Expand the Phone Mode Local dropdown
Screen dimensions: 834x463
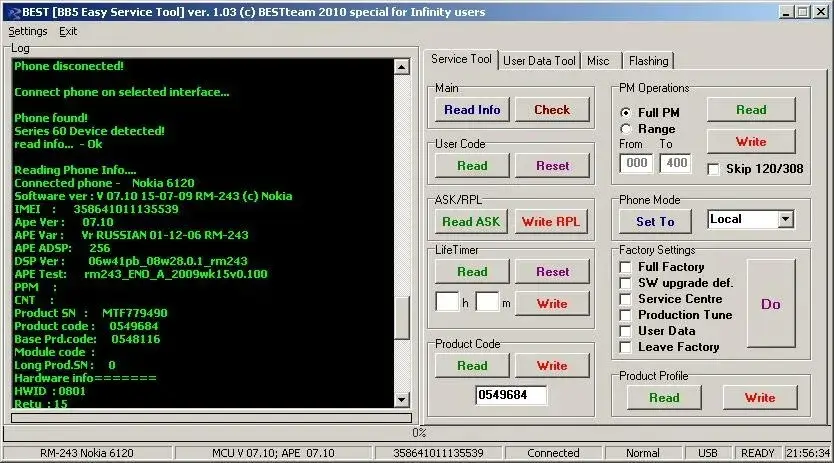784,219
